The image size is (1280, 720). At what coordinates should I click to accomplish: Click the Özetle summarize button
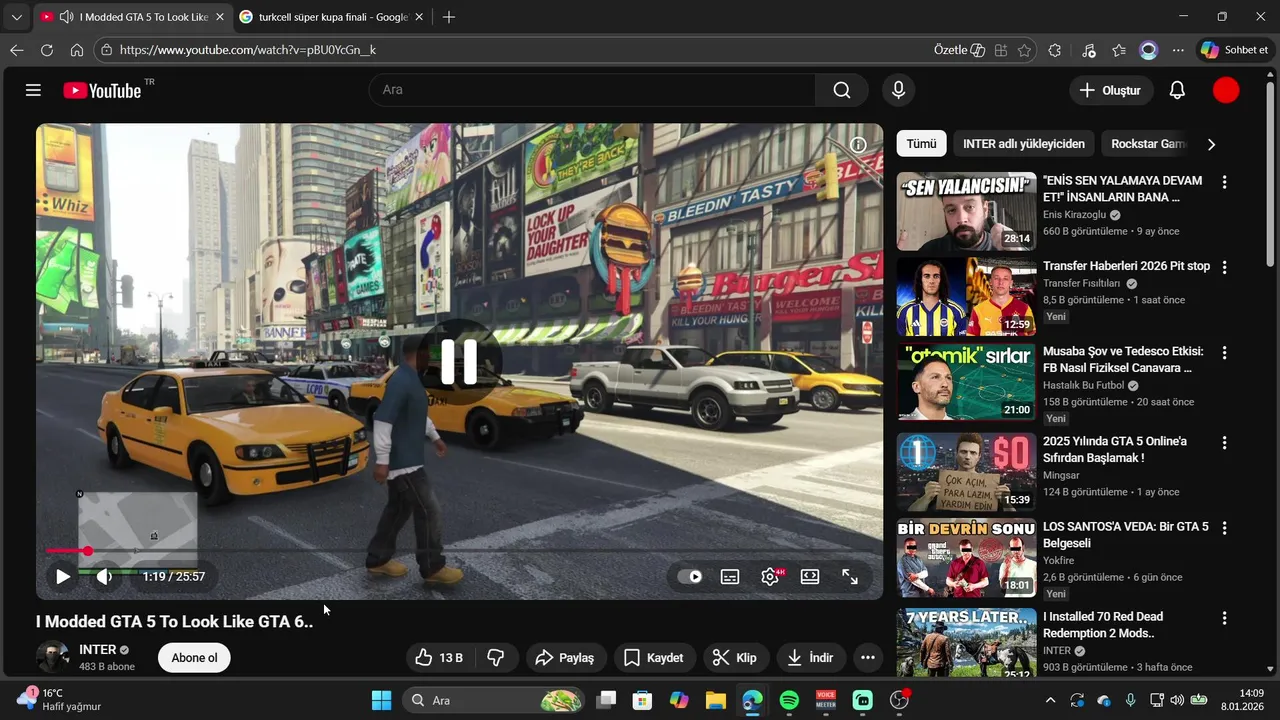(959, 50)
